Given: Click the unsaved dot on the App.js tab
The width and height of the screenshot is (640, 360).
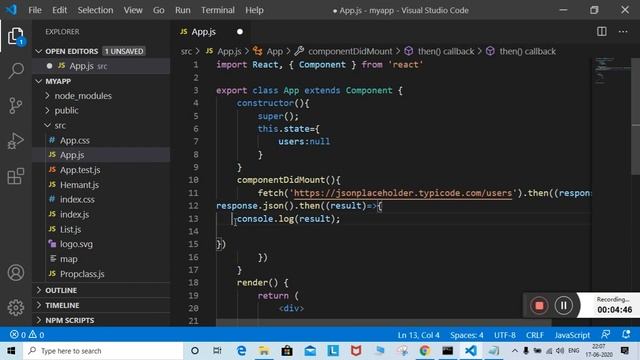Looking at the screenshot, I should tap(240, 32).
